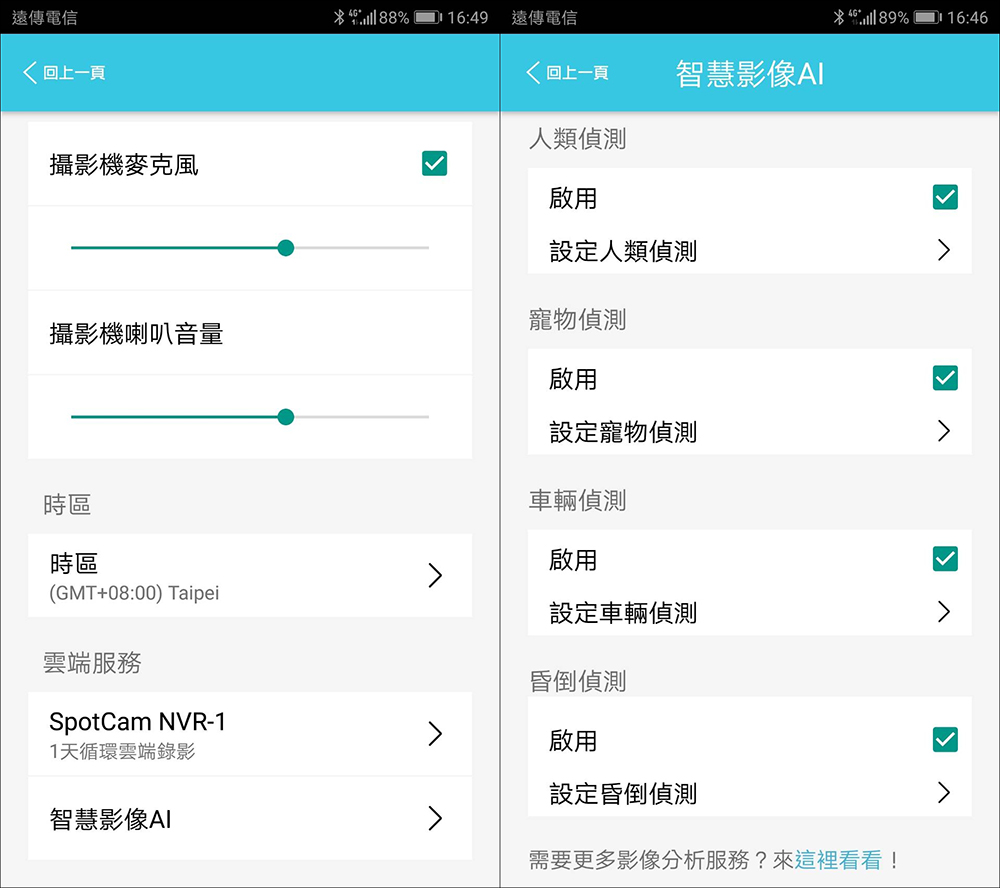Open 設定昏倒偵測 settings
The width and height of the screenshot is (1000, 888).
click(749, 793)
